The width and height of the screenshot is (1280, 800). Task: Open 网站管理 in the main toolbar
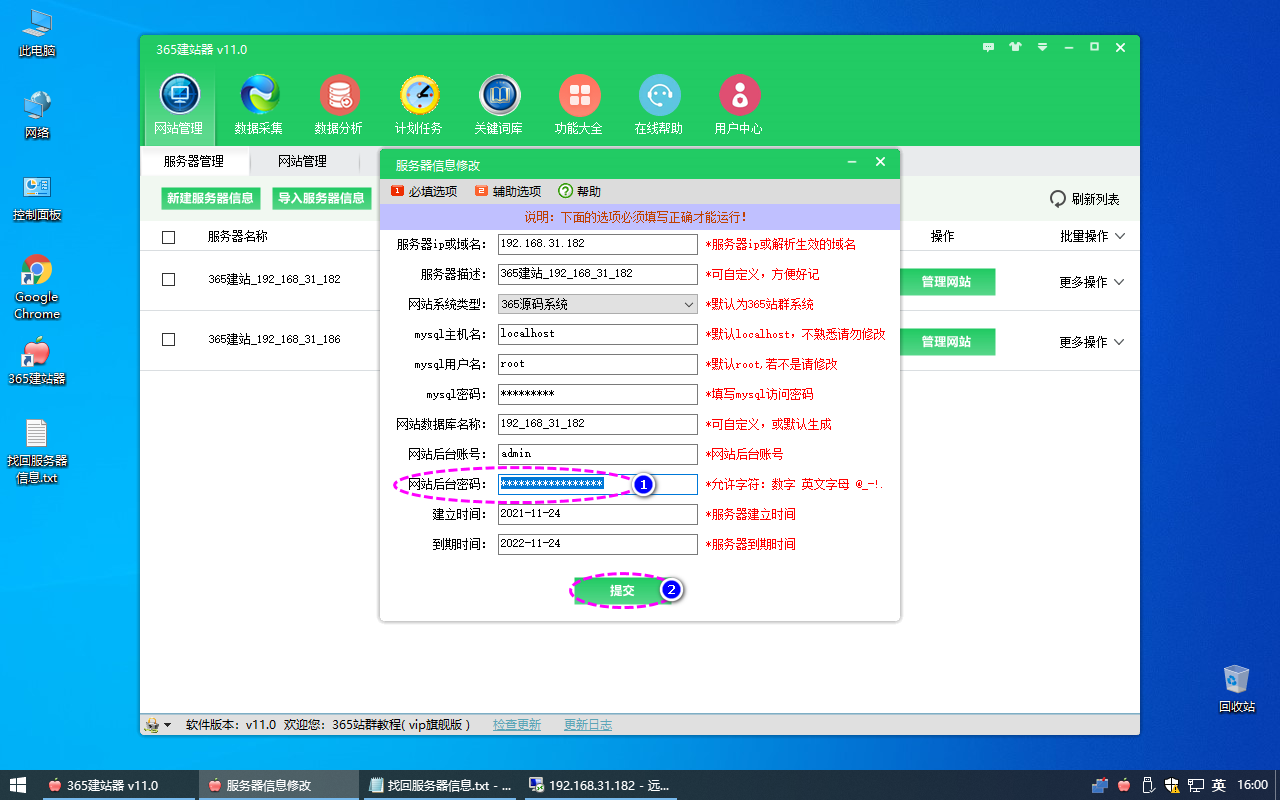click(179, 105)
